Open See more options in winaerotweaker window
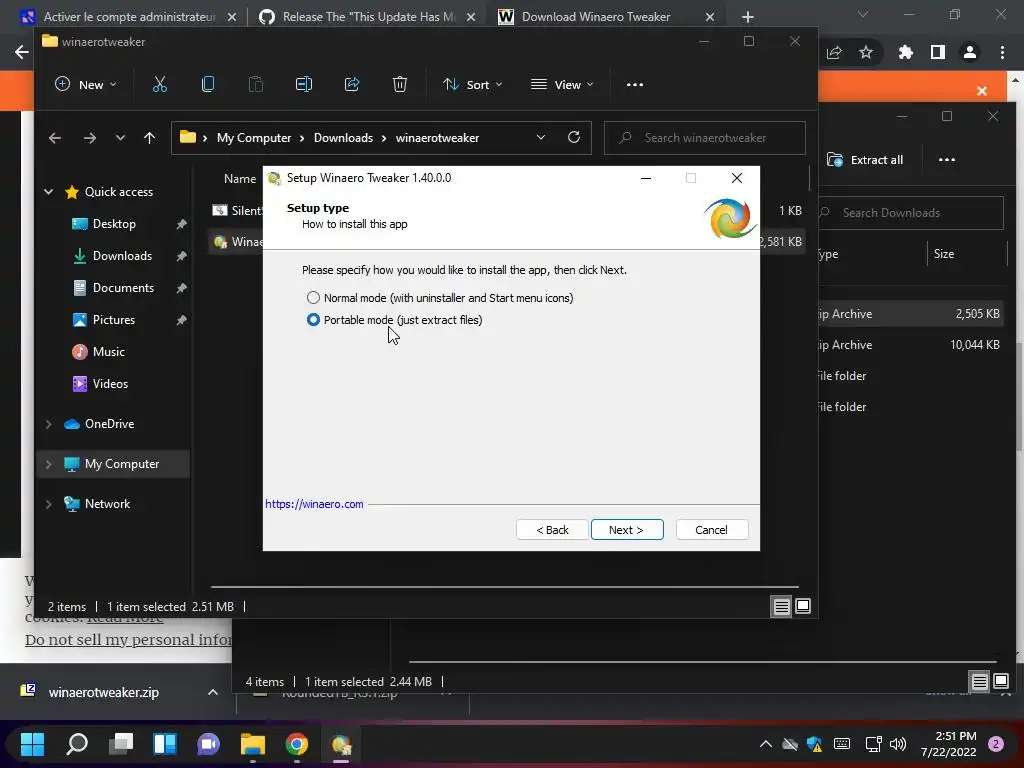This screenshot has height=768, width=1024. pos(635,84)
